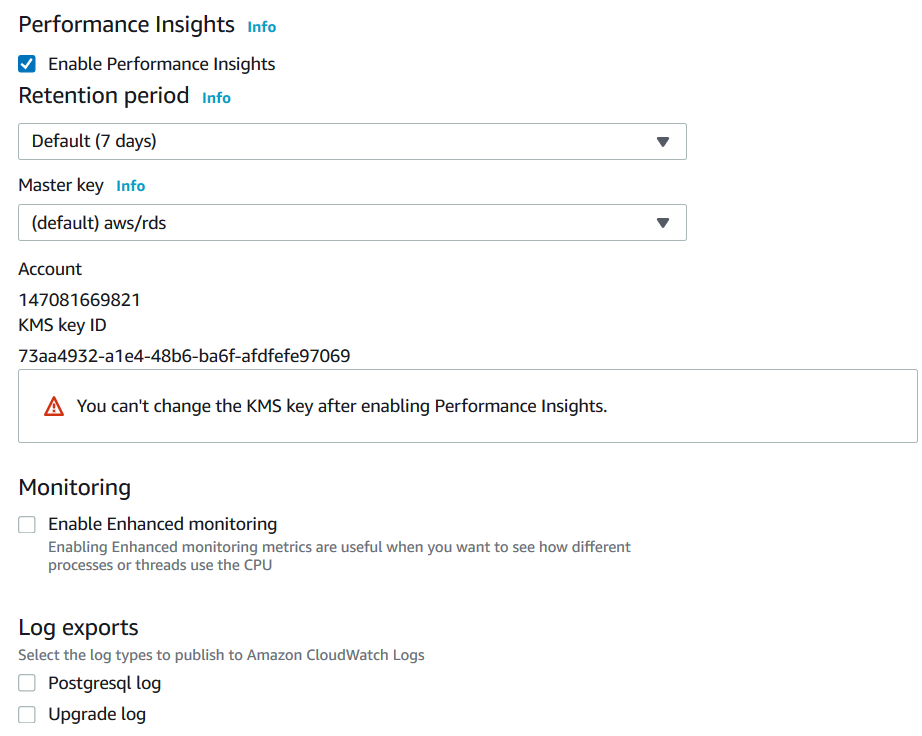Click the CloudWatch Logs description text

pyautogui.click(x=221, y=655)
